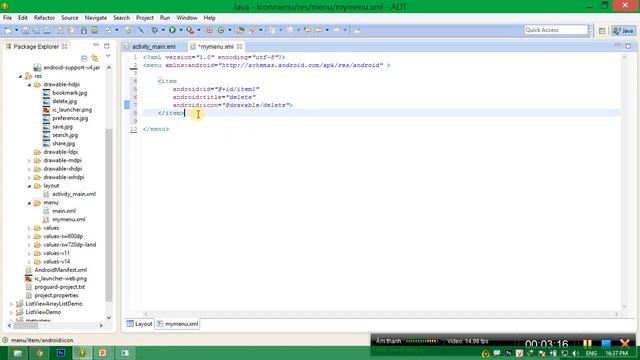Pause the screen recording

tap(587, 344)
